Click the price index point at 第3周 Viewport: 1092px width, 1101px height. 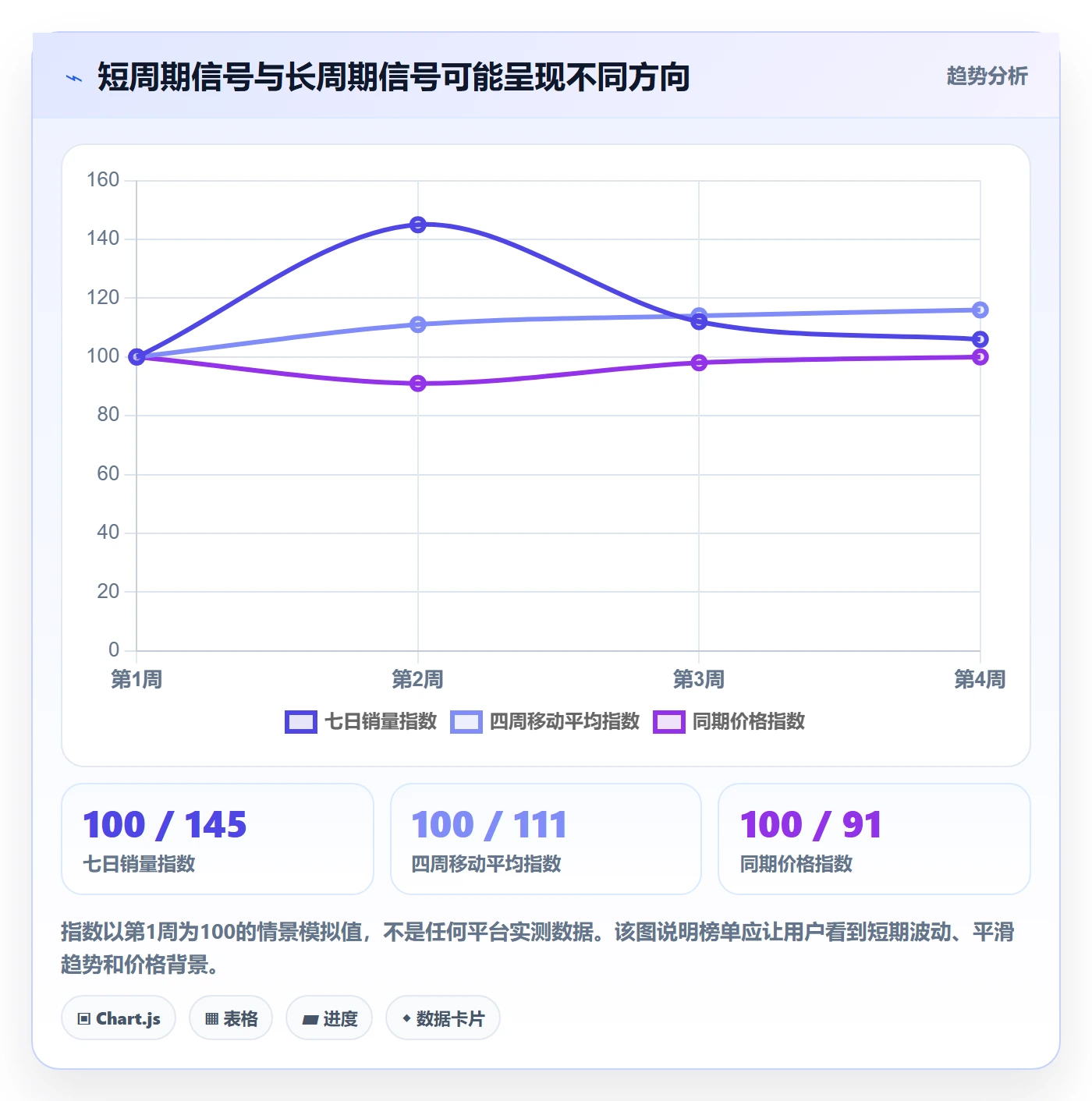pos(699,363)
